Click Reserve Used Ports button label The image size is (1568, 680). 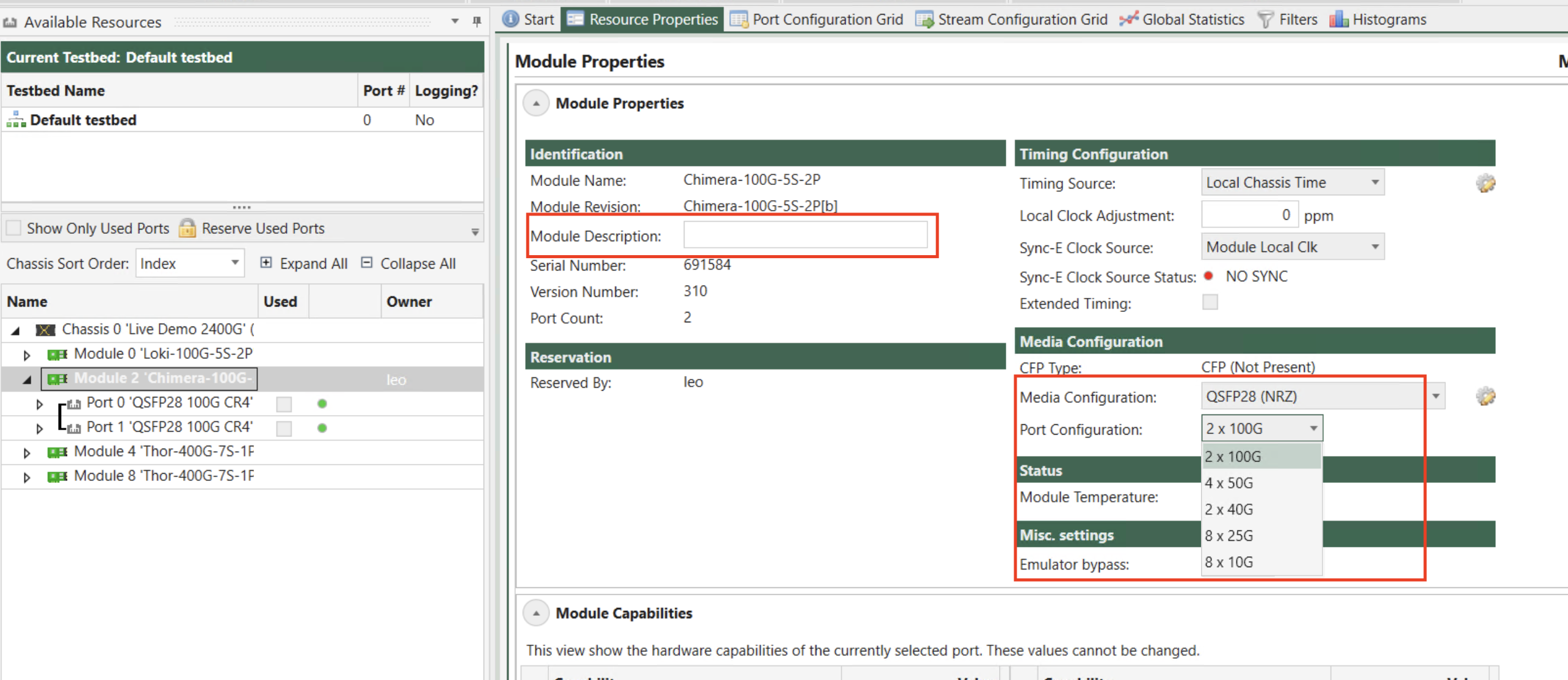pyautogui.click(x=263, y=228)
